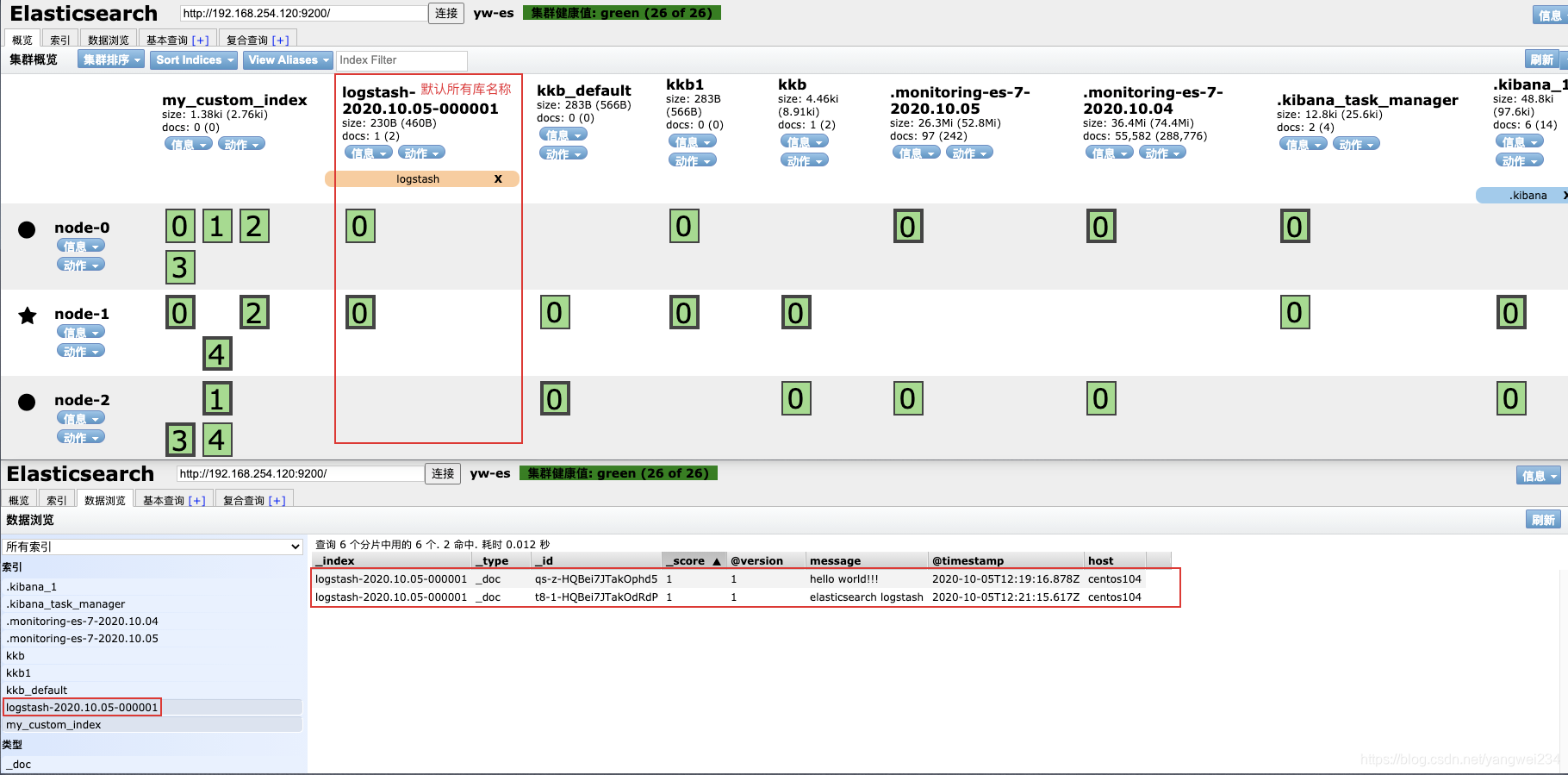
Task: Open 复合查询 tab in upper window
Action: 258,40
